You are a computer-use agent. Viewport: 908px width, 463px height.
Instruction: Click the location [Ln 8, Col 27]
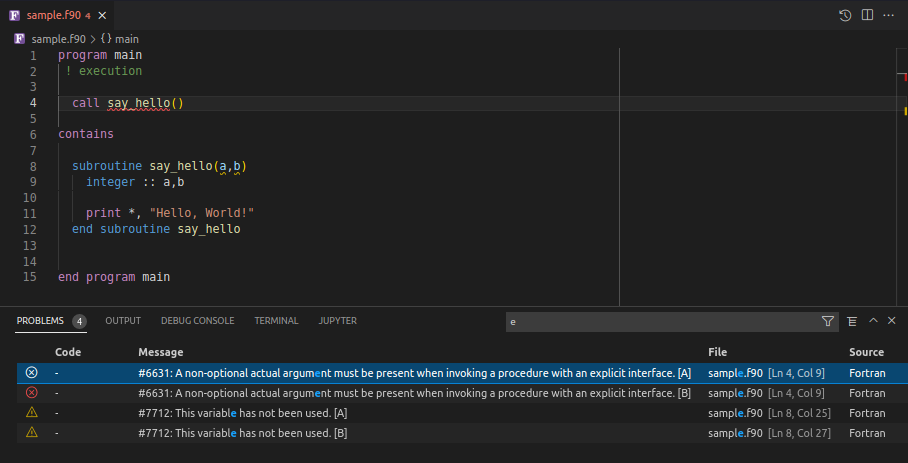799,433
